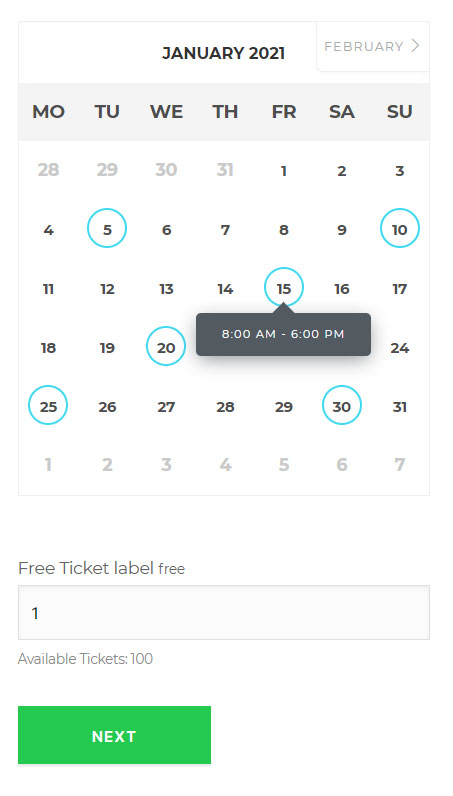Click date 12 in the calendar
This screenshot has width=453, height=796.
coord(107,289)
